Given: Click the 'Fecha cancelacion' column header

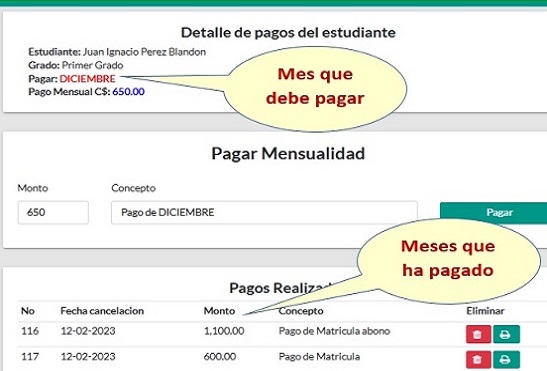Looking at the screenshot, I should click(102, 311).
